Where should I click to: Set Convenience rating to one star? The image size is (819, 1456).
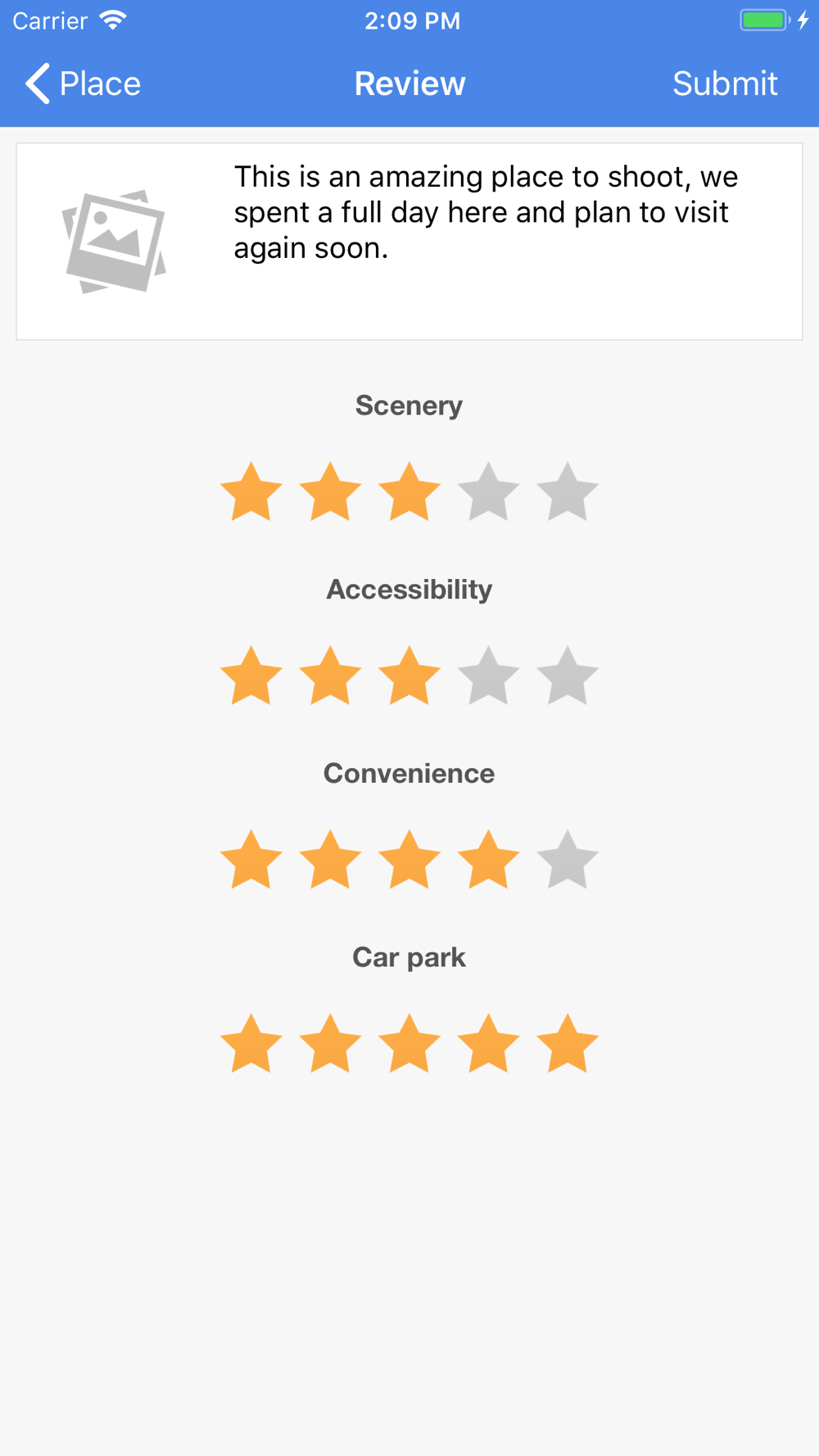(x=251, y=860)
